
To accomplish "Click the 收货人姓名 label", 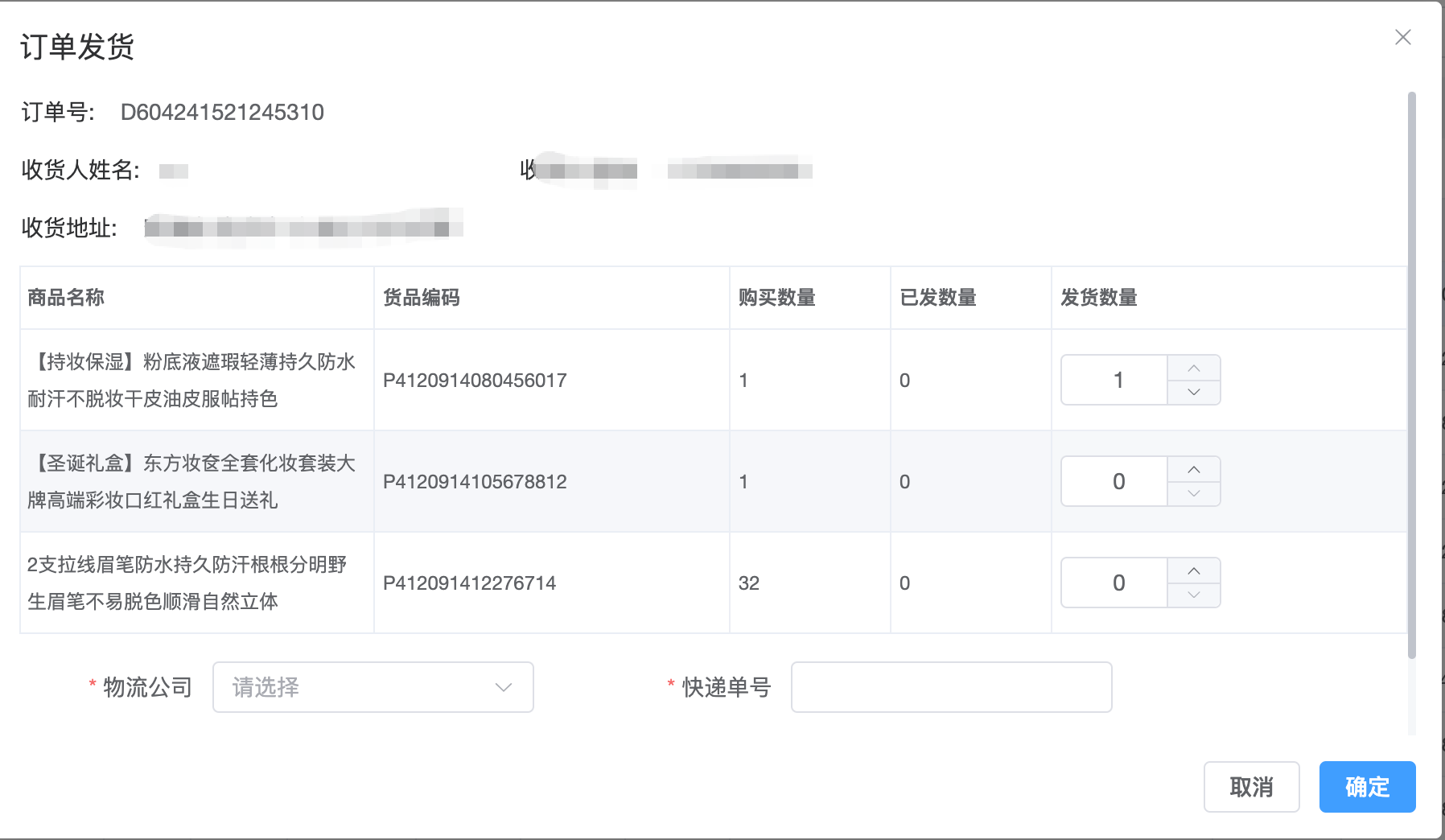I will pos(80,170).
